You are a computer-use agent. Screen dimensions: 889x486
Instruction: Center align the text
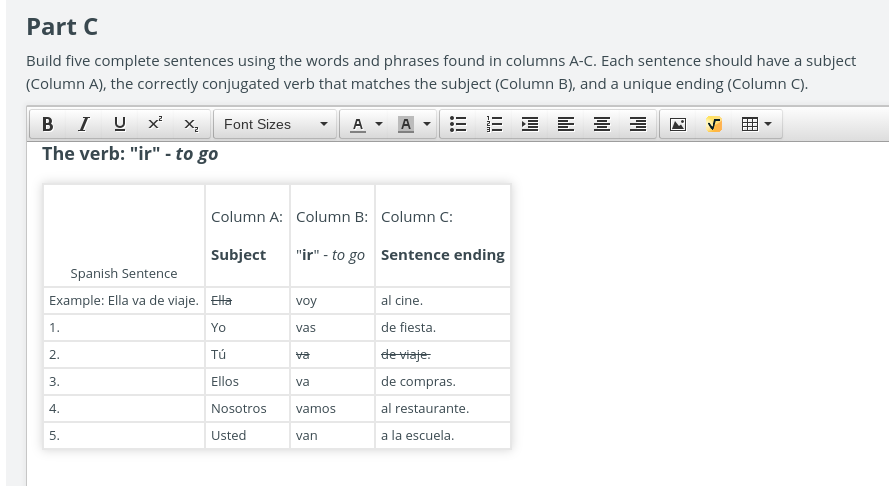tap(602, 124)
